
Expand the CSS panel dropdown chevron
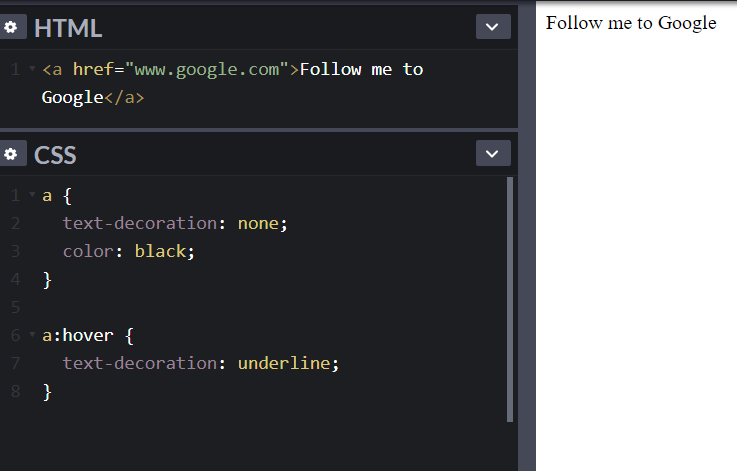(493, 153)
